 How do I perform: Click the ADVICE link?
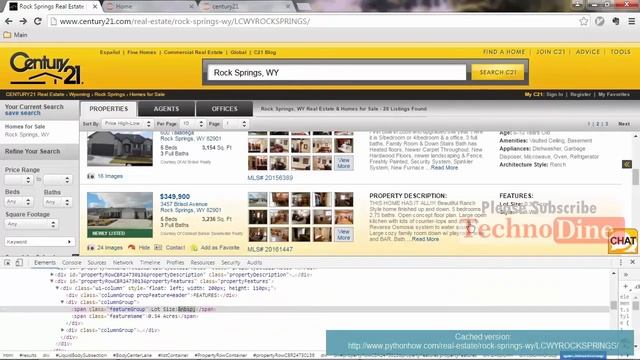click(x=588, y=52)
